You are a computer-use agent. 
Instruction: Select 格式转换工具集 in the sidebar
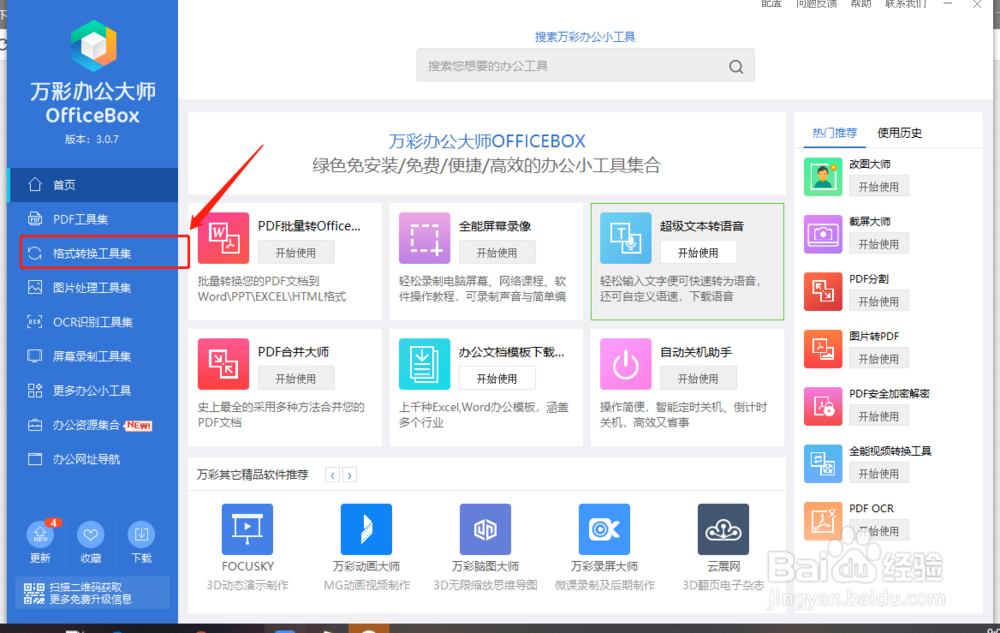pyautogui.click(x=93, y=254)
